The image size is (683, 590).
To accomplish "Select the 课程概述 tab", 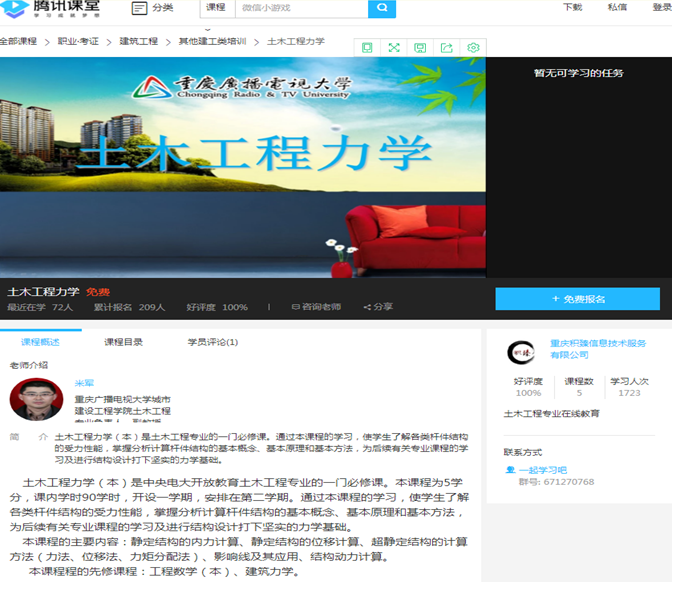I will coord(40,342).
